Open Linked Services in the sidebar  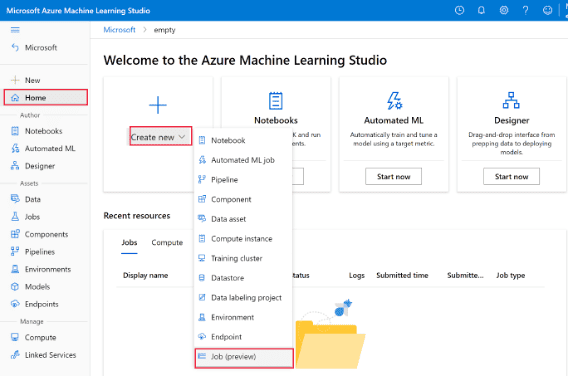43,355
